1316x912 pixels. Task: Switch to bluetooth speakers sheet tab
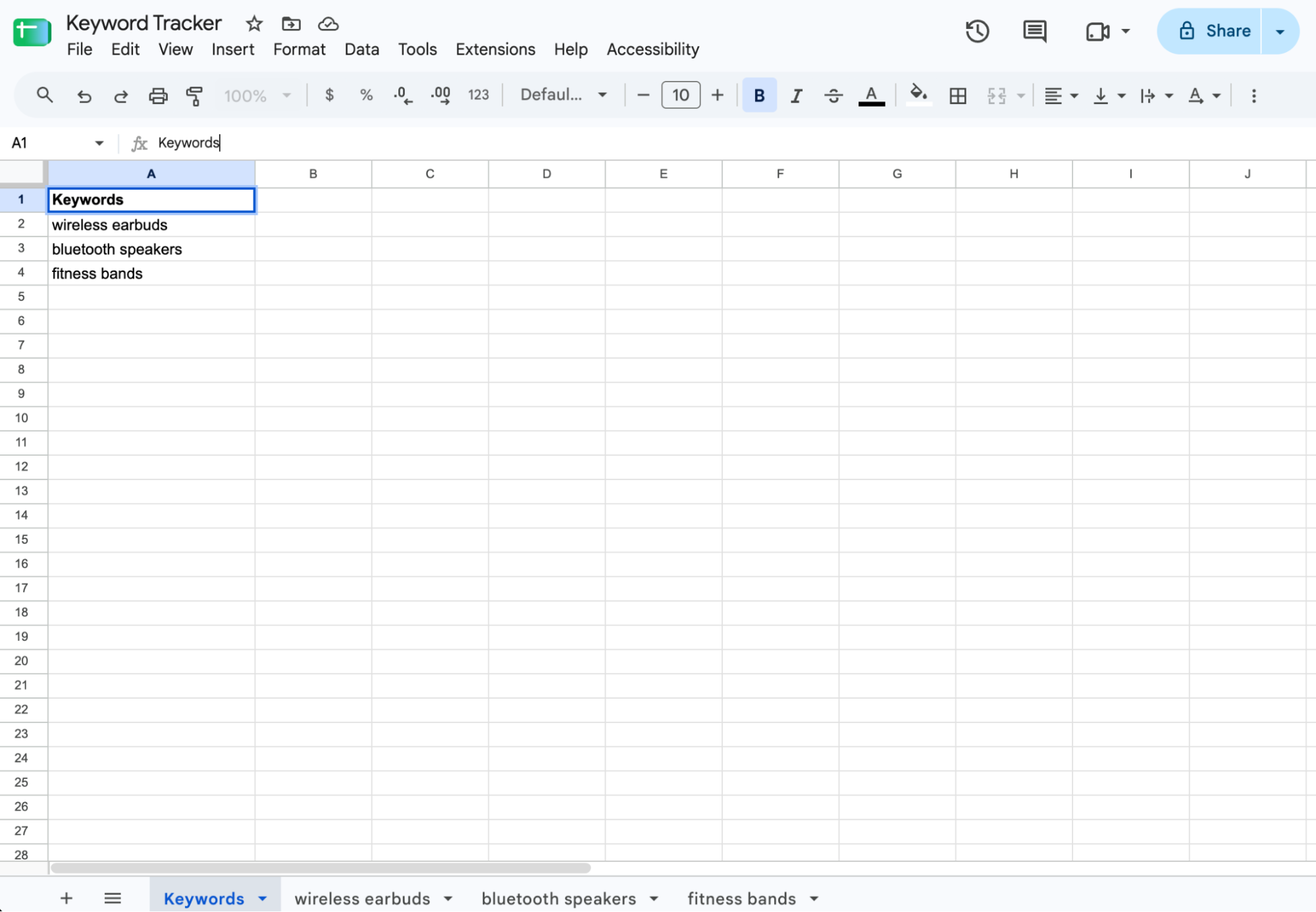coord(558,898)
